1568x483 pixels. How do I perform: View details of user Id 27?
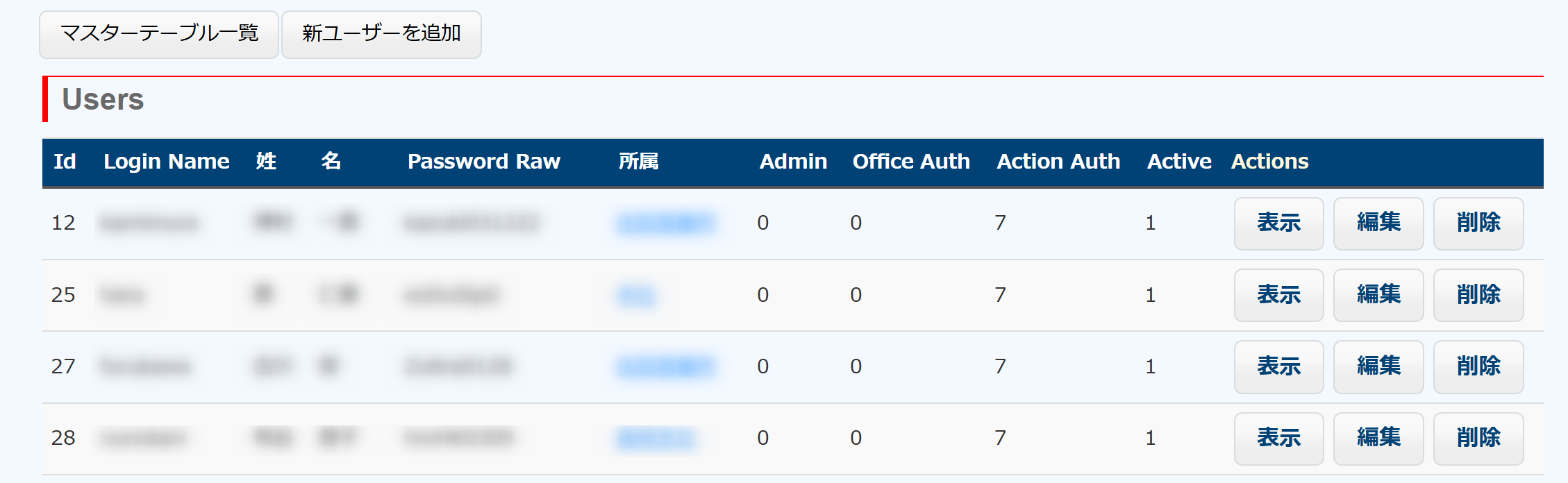pyautogui.click(x=1278, y=367)
